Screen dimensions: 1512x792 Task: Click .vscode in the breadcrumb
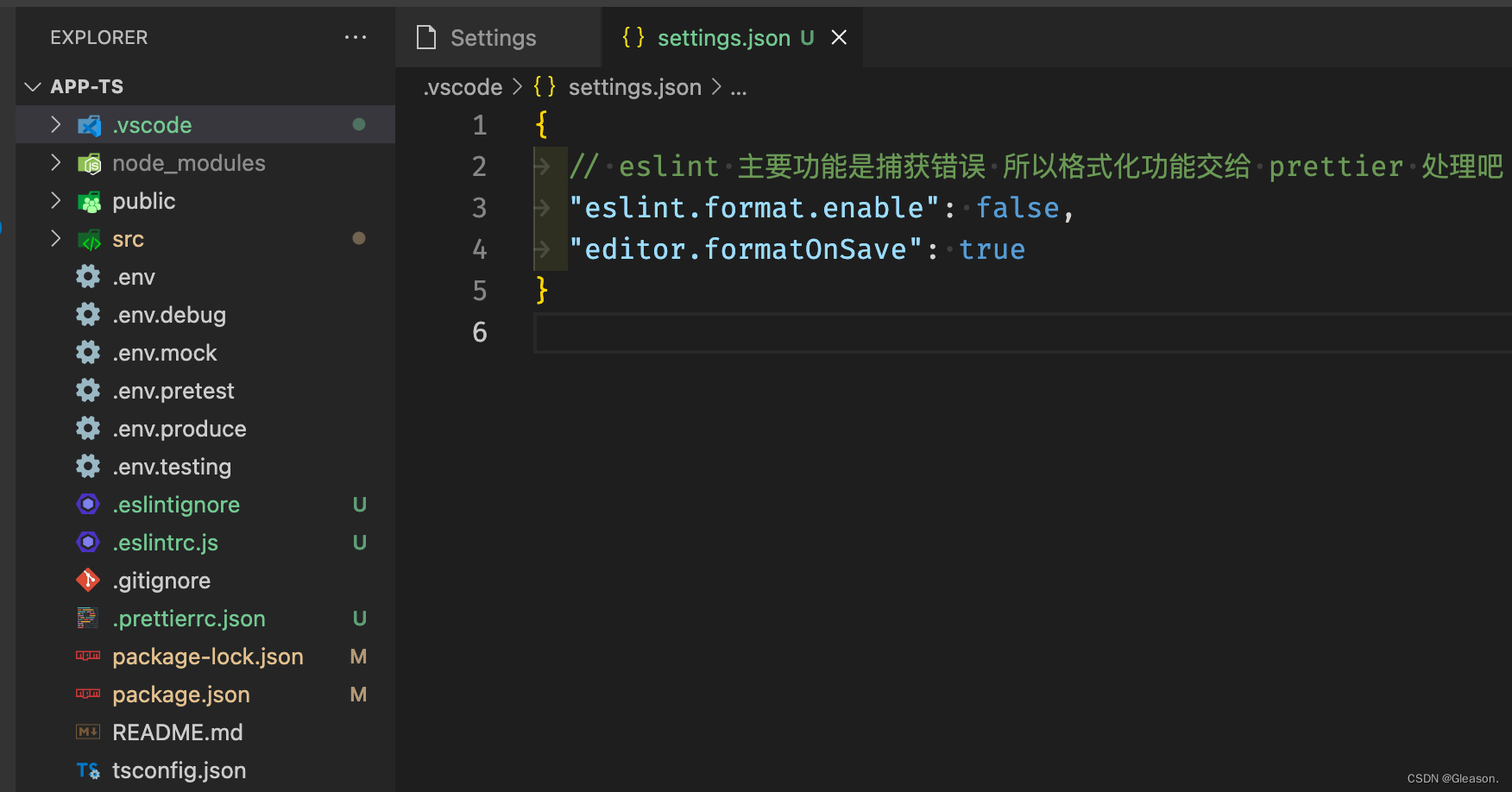coord(463,87)
